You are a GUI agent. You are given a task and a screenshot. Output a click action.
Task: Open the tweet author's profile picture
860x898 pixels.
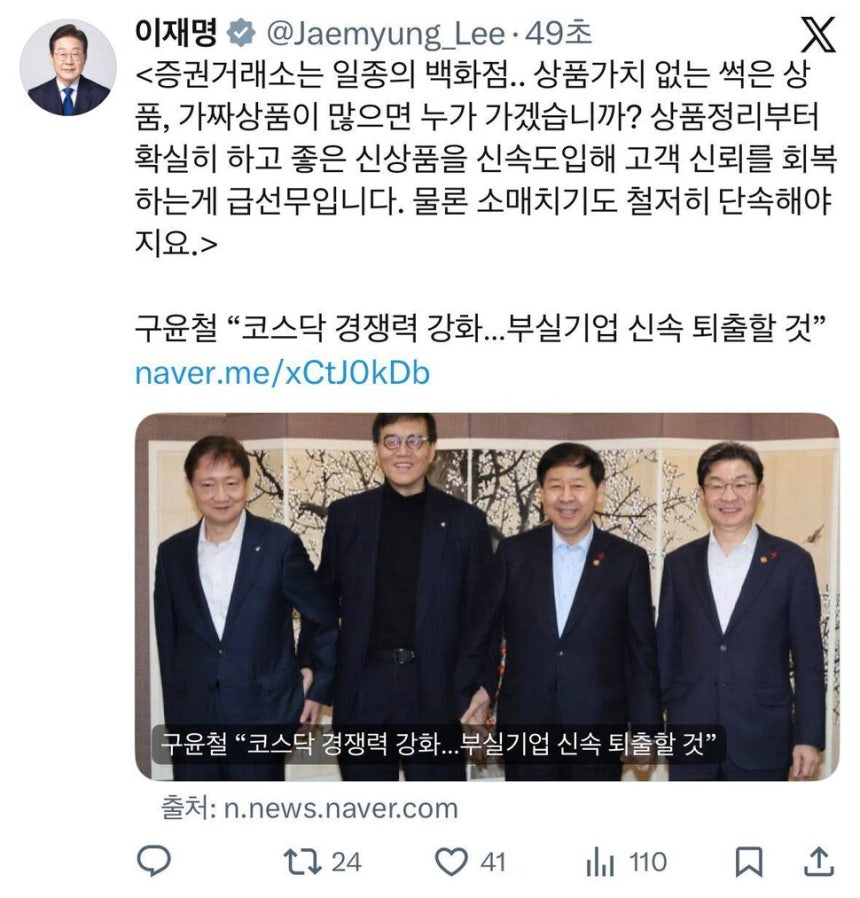68,68
